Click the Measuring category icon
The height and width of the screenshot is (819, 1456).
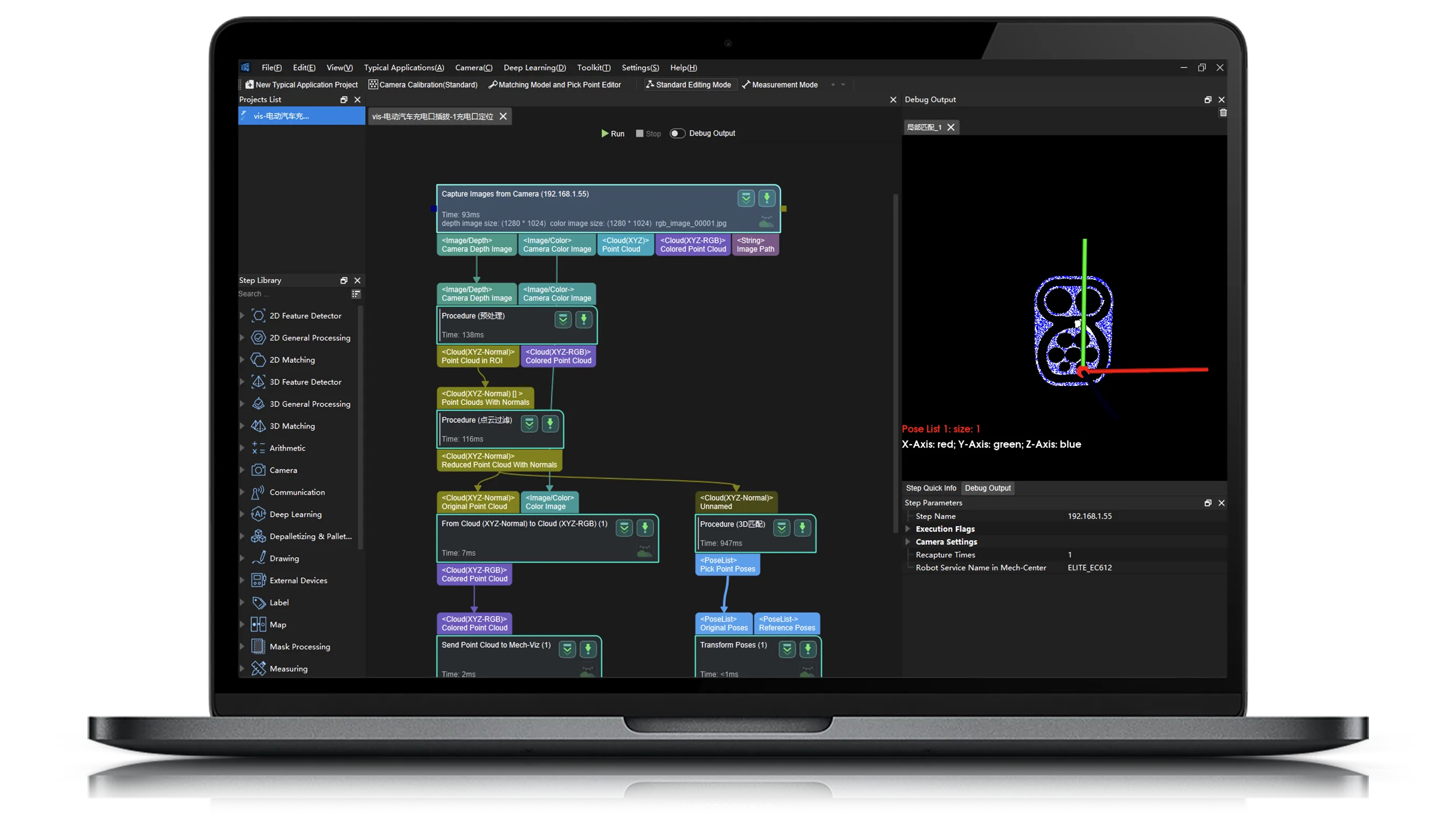(259, 669)
